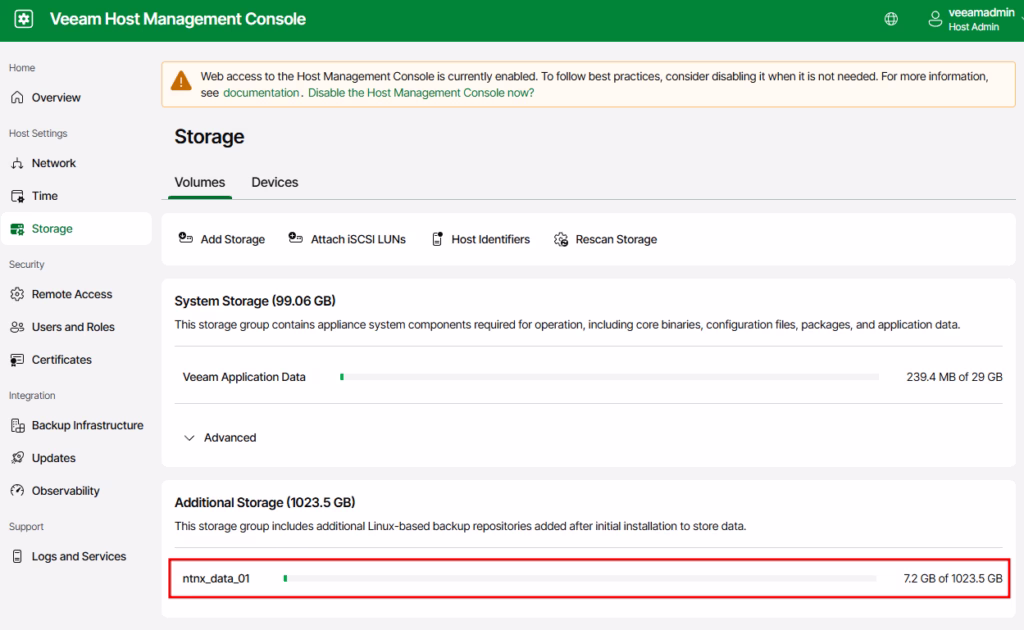Click the veeamadmin user avatar icon
Image resolution: width=1024 pixels, height=630 pixels.
935,19
